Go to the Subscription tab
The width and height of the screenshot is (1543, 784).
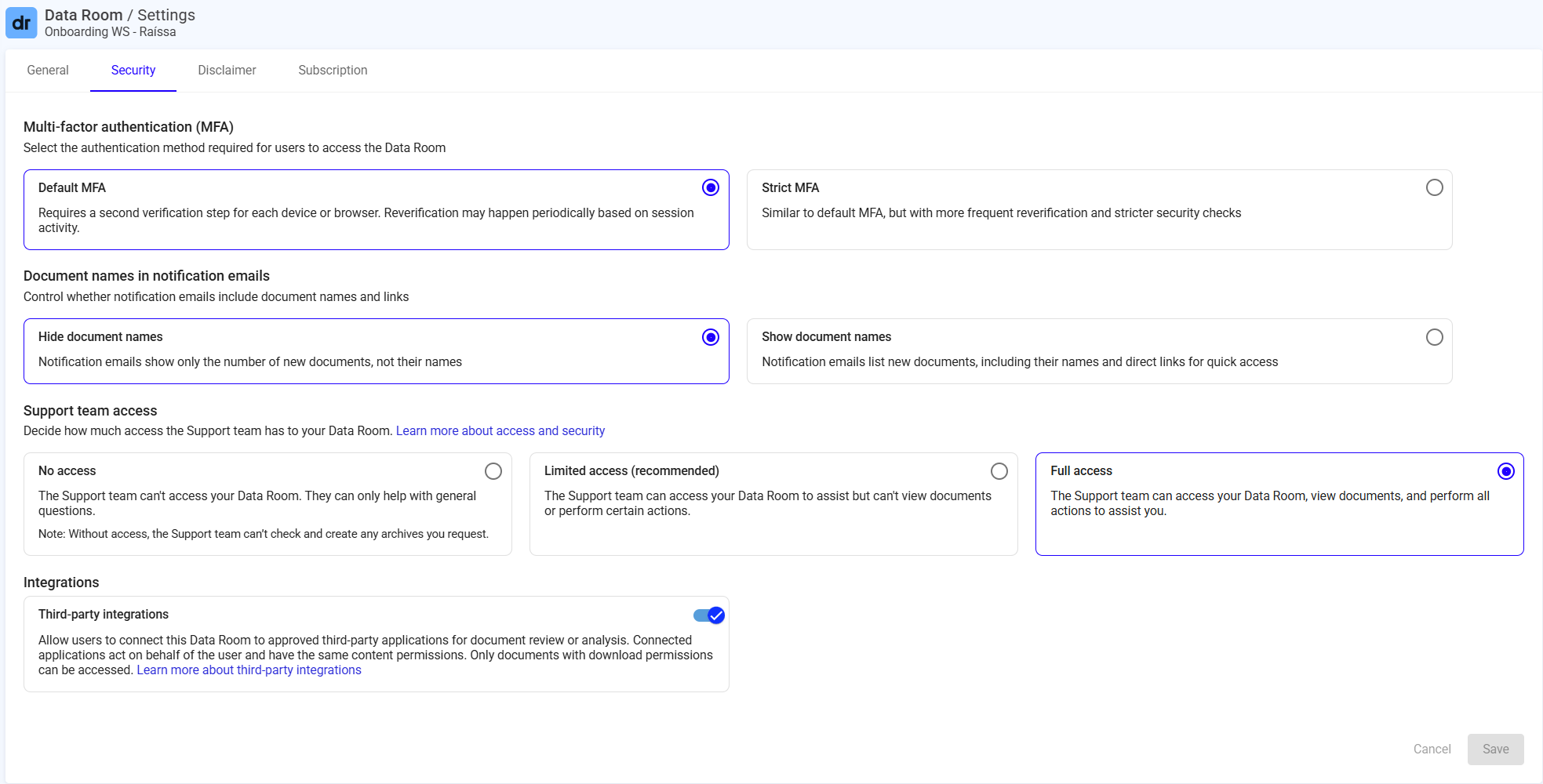(333, 71)
